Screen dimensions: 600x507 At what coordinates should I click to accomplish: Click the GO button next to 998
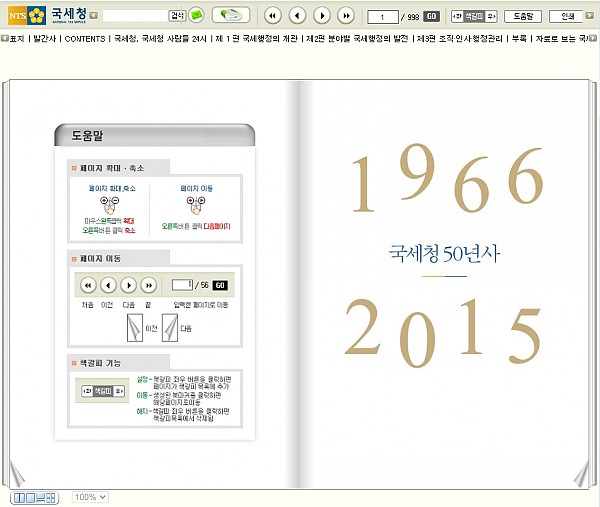431,16
